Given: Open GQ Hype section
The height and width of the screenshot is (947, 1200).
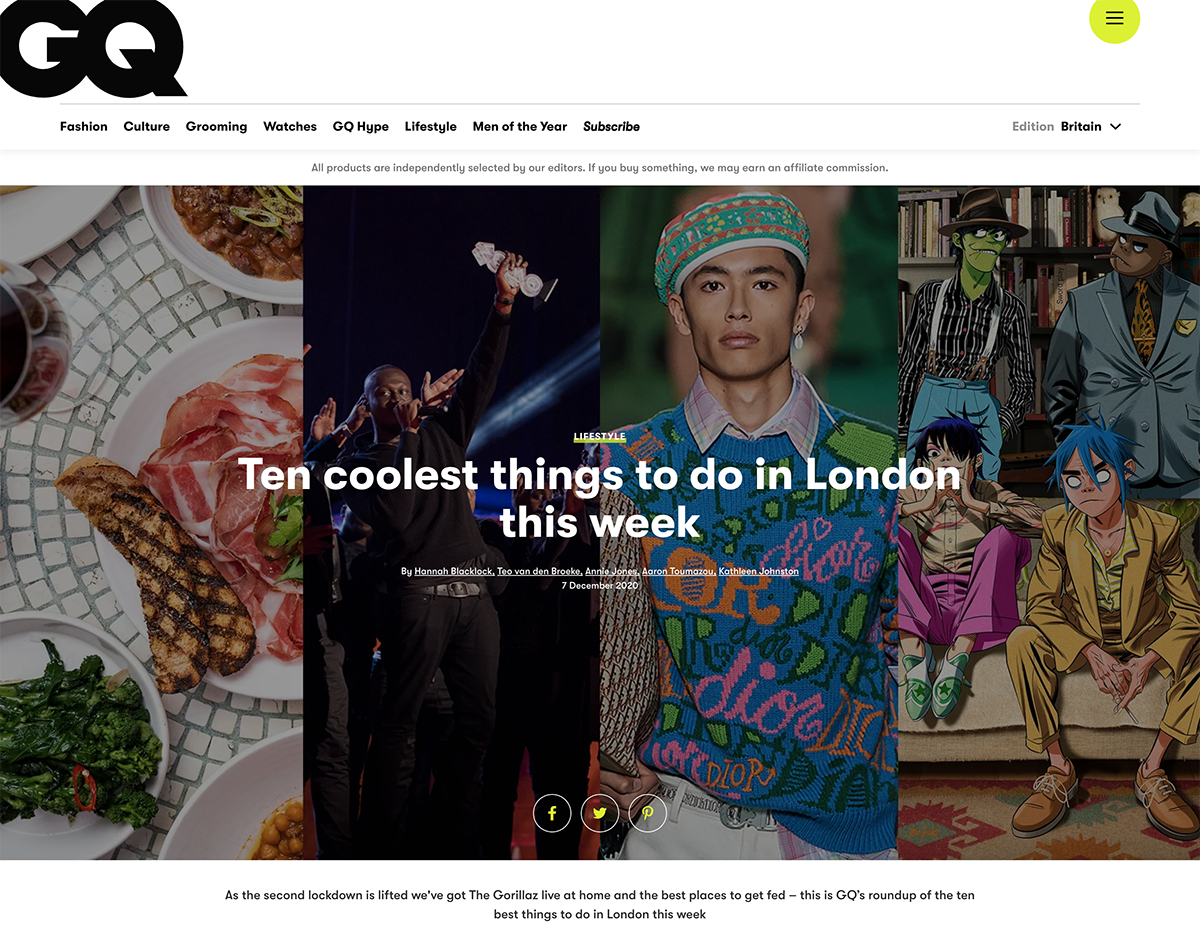Looking at the screenshot, I should [x=361, y=127].
